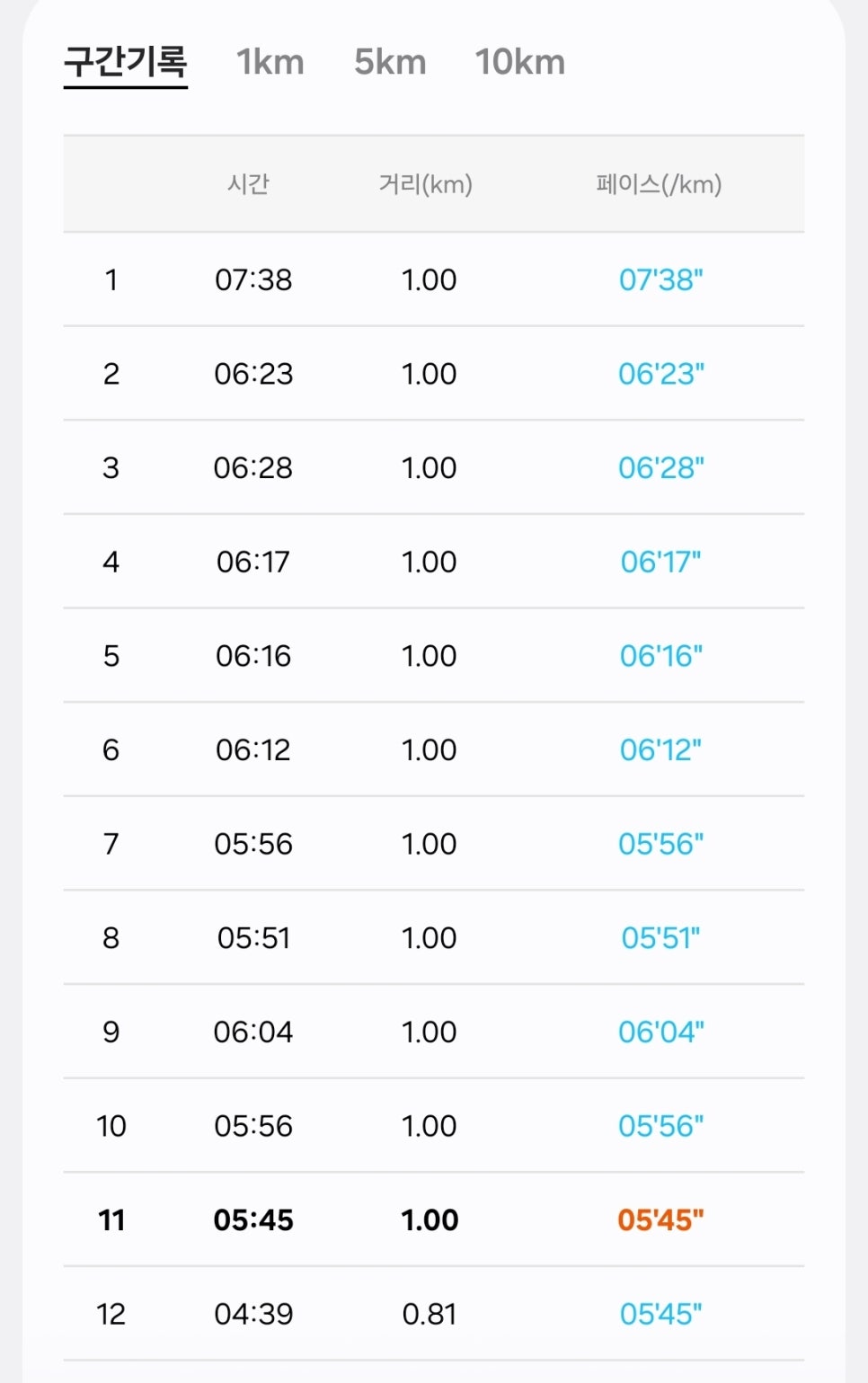Screen dimensions: 868x1383
Task: Select the 5km tab
Action: (390, 62)
